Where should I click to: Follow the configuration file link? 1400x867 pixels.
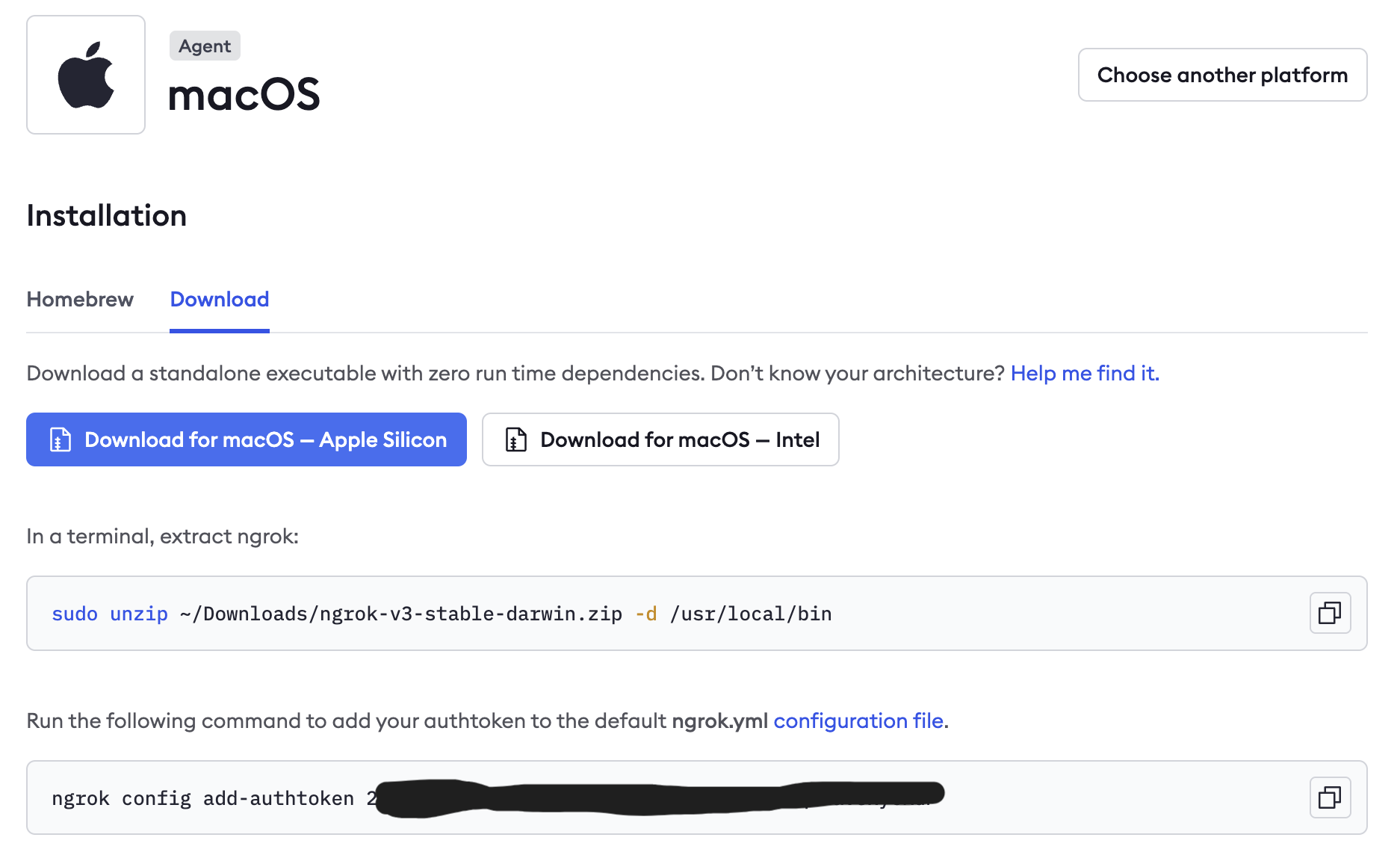coord(858,721)
